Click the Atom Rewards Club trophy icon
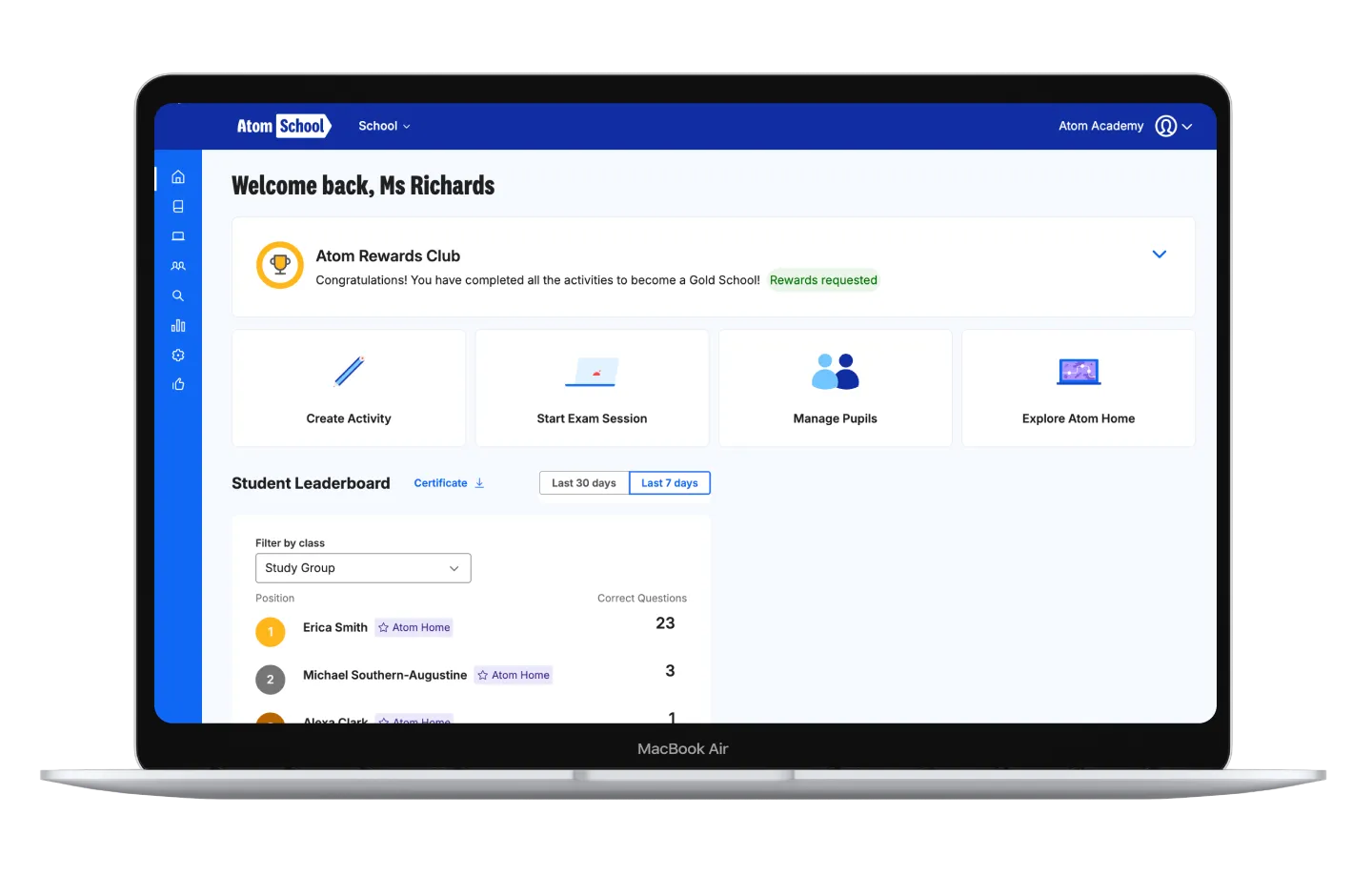This screenshot has width=1372, height=896. tap(280, 264)
